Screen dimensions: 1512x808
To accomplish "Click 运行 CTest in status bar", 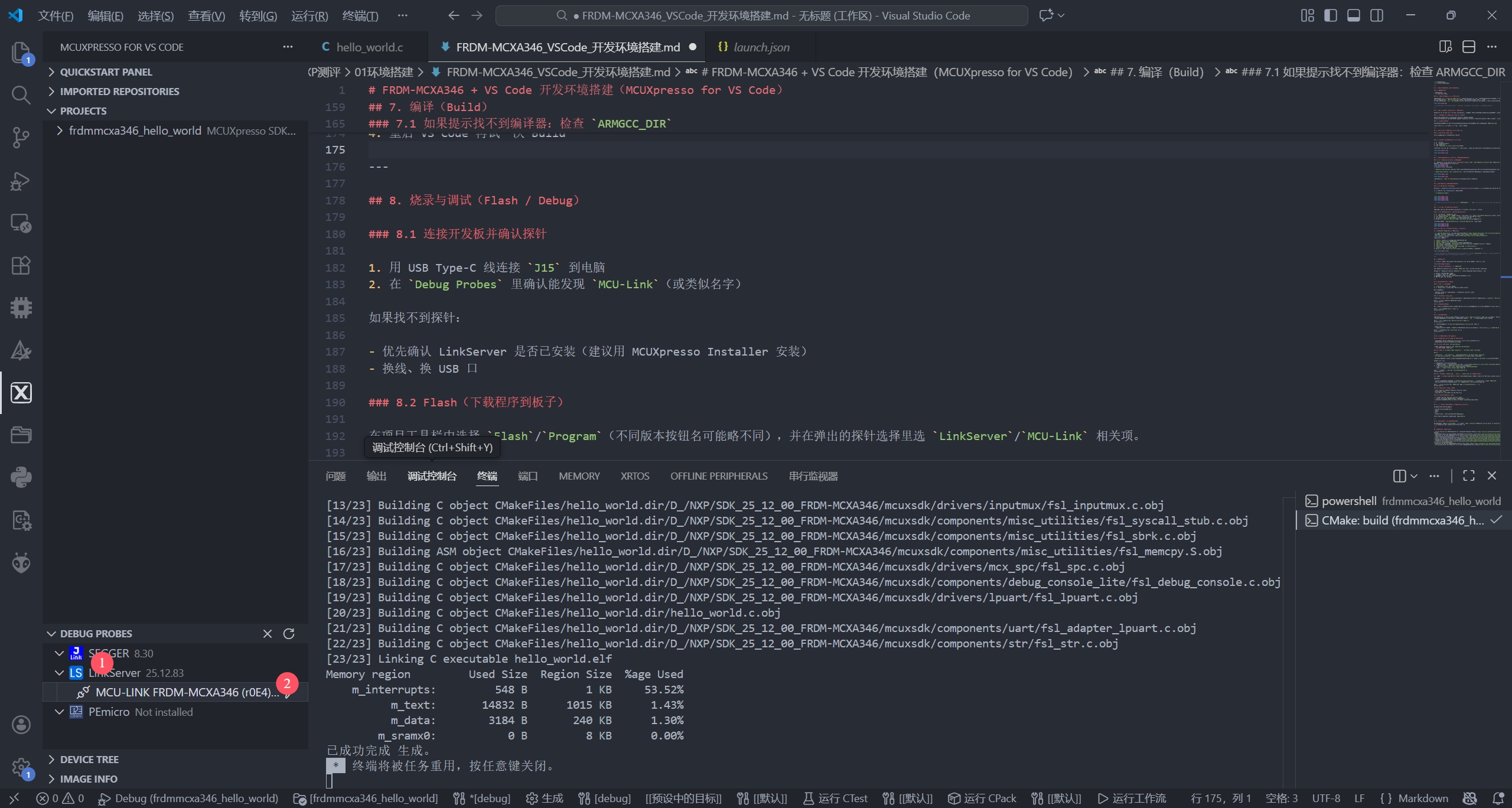I will [x=835, y=799].
